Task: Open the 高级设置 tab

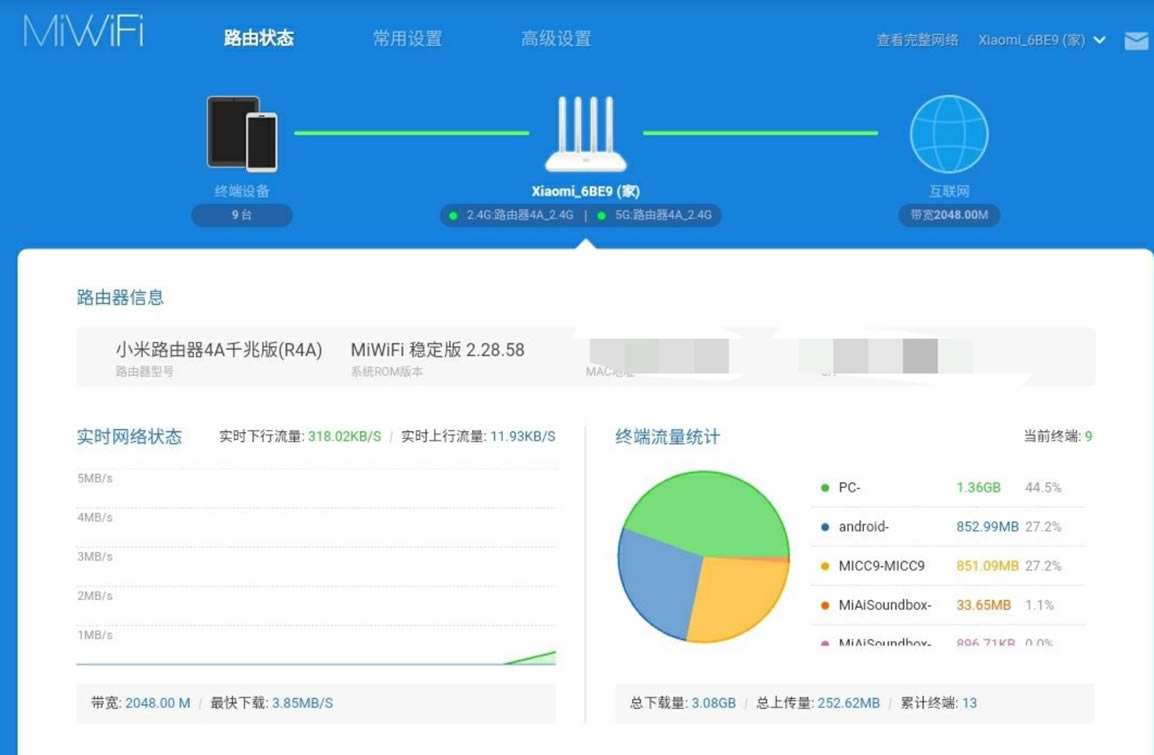Action: pos(556,38)
